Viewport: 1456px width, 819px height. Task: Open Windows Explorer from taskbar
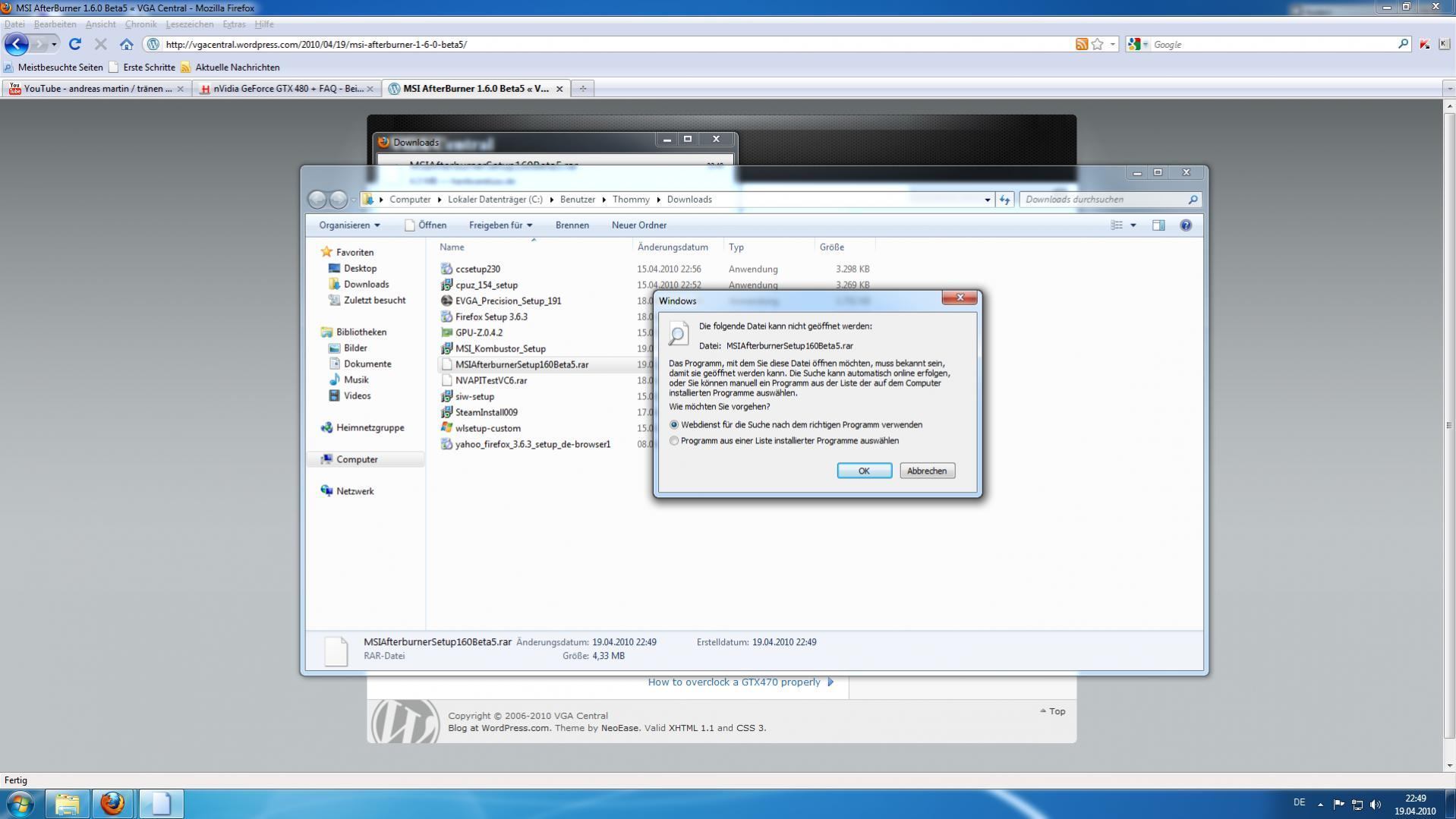[67, 803]
